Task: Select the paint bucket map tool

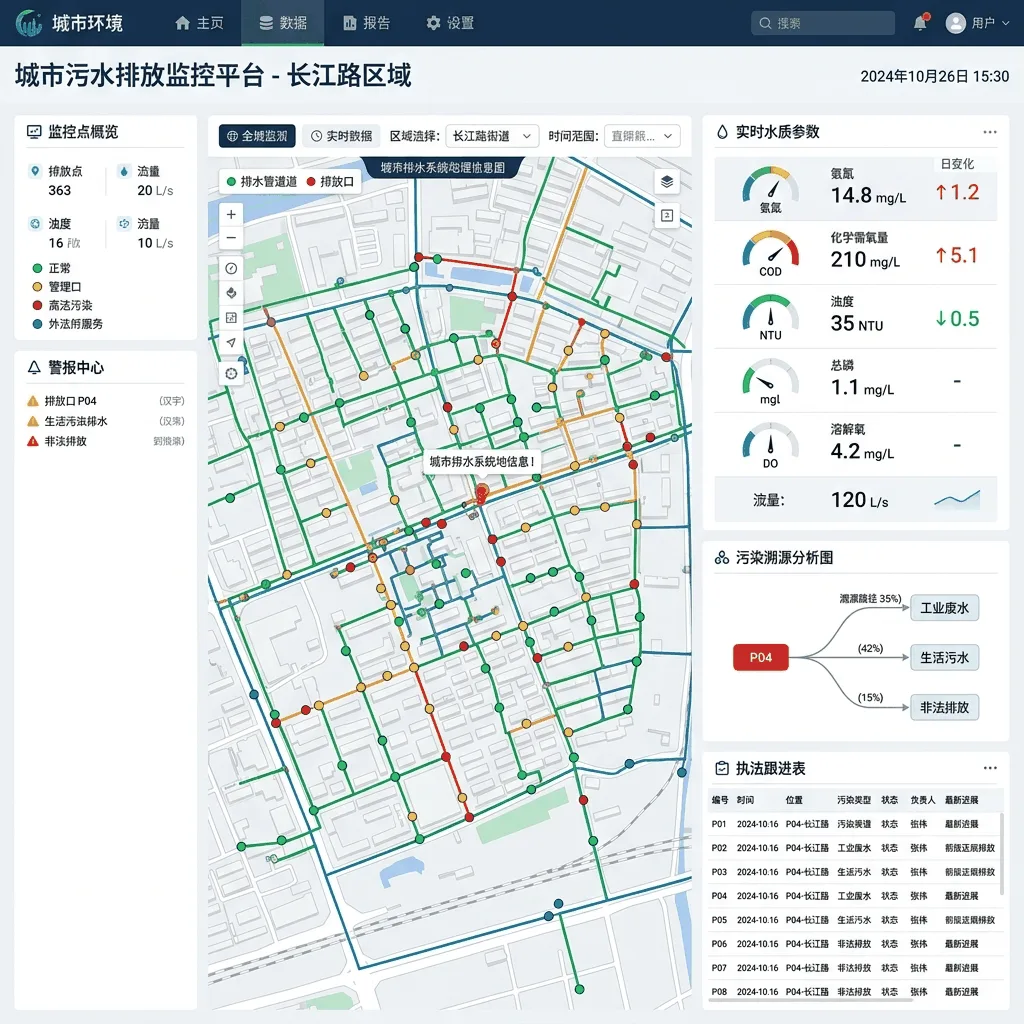Action: [x=231, y=293]
